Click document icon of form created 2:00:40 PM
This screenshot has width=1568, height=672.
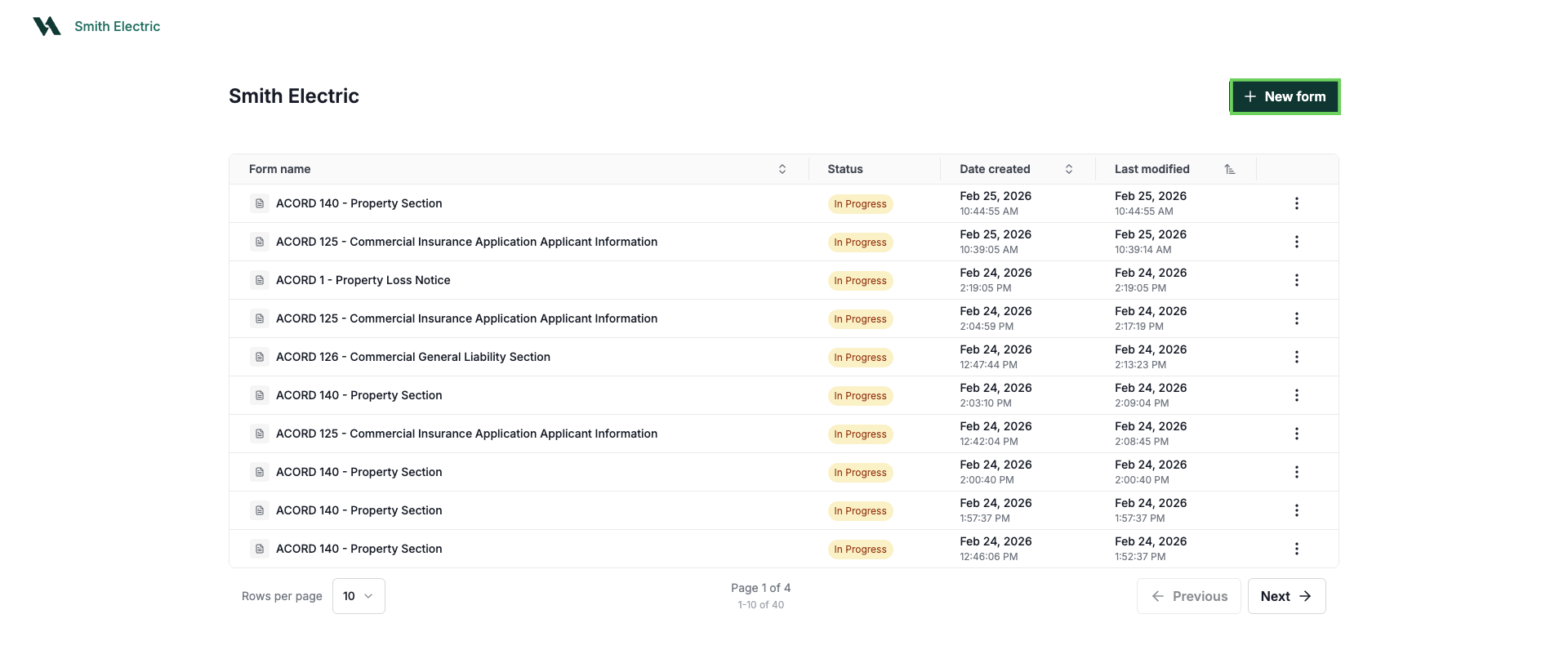point(260,472)
